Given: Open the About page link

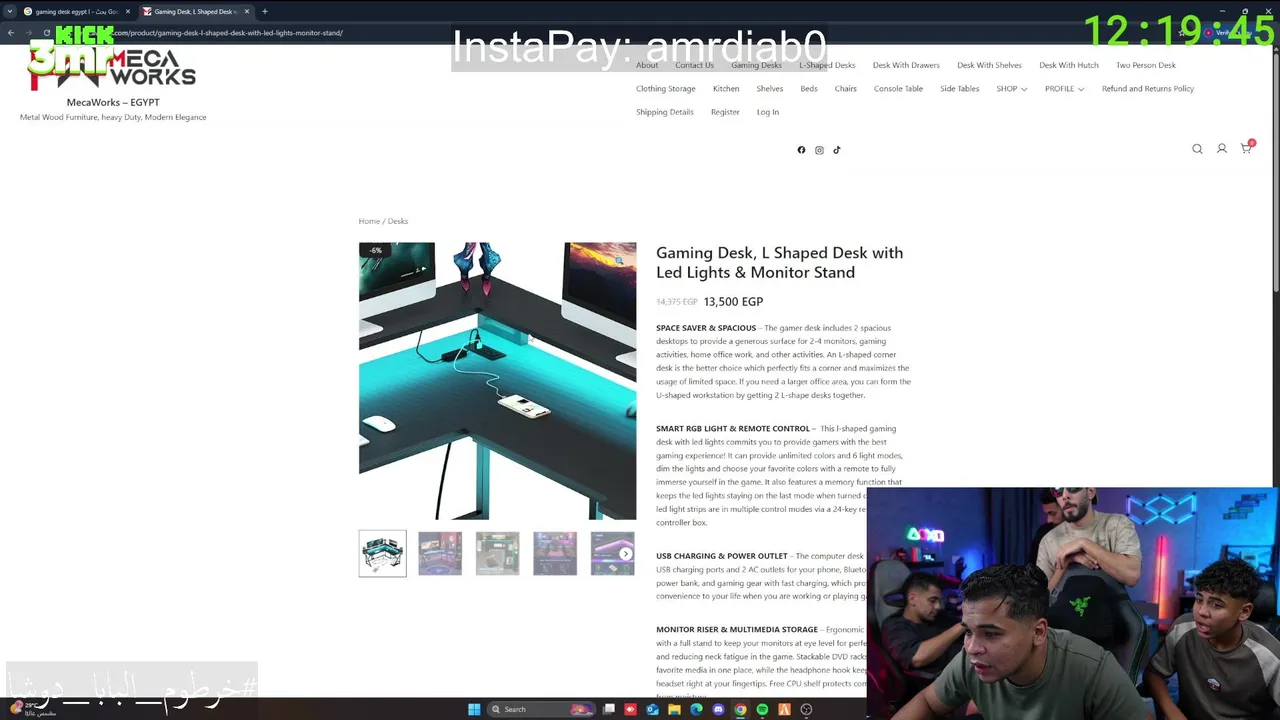Looking at the screenshot, I should (647, 65).
